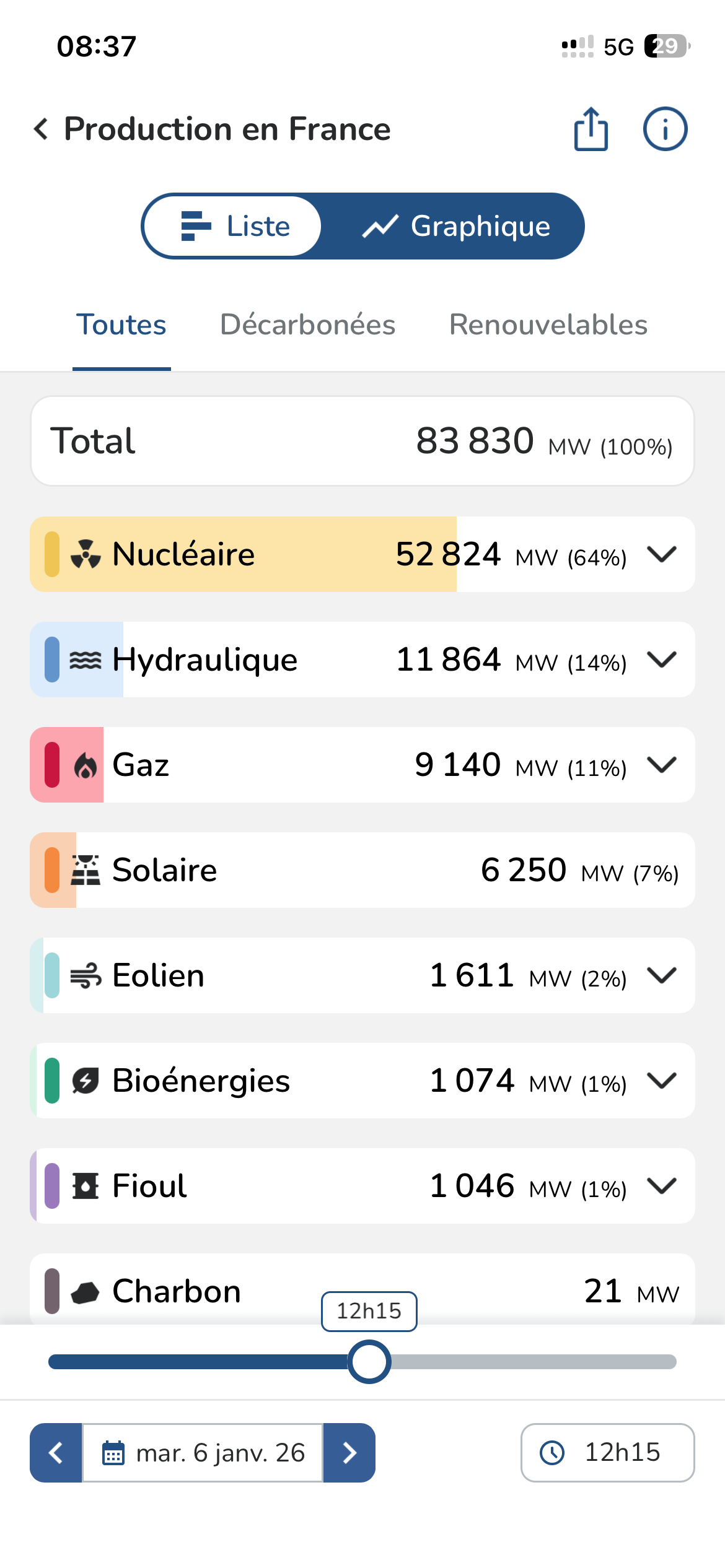Viewport: 725px width, 1568px height.
Task: Click the 12h15 time slider handle
Action: coord(369,1362)
